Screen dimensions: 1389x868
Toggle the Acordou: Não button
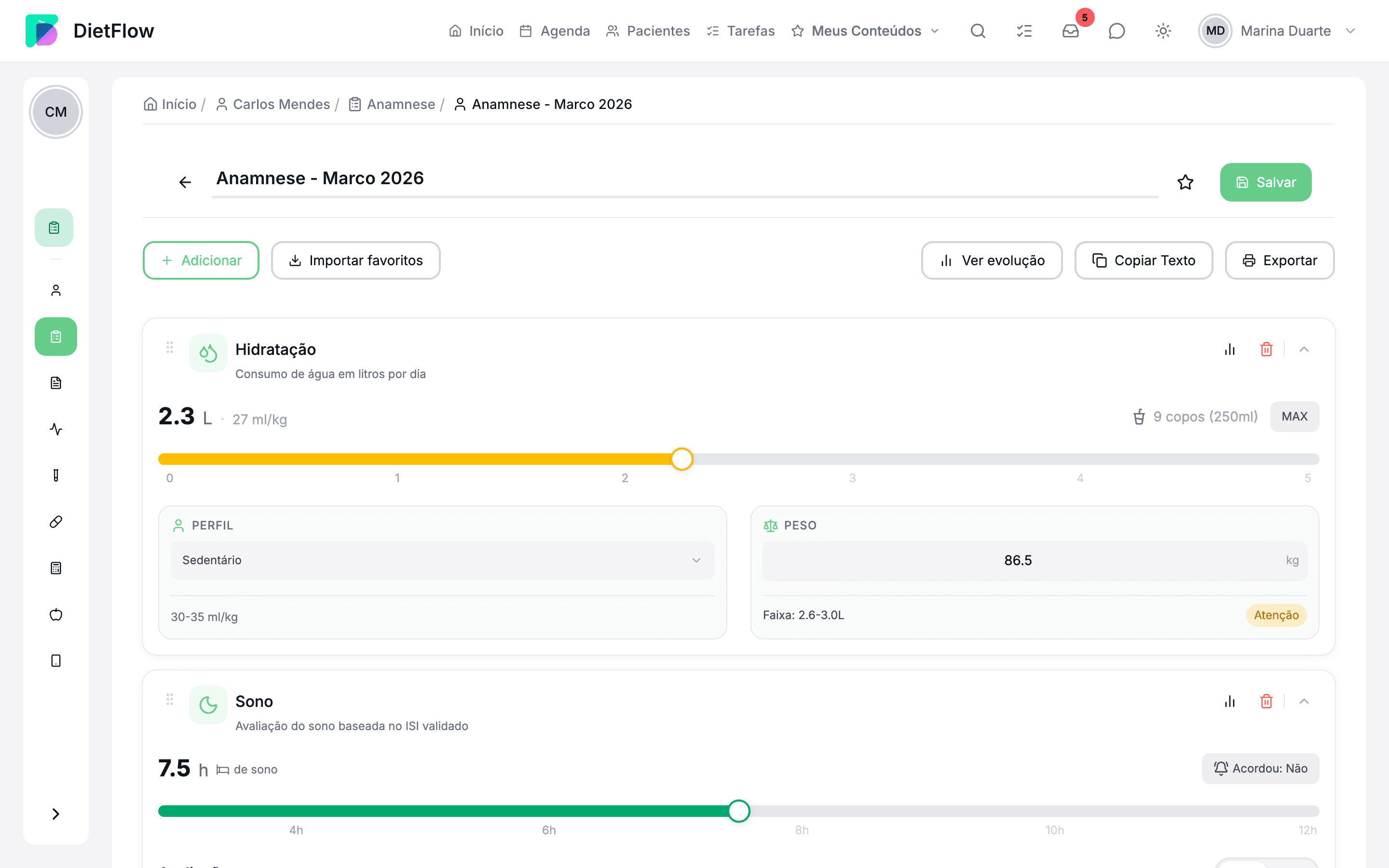pyautogui.click(x=1260, y=768)
